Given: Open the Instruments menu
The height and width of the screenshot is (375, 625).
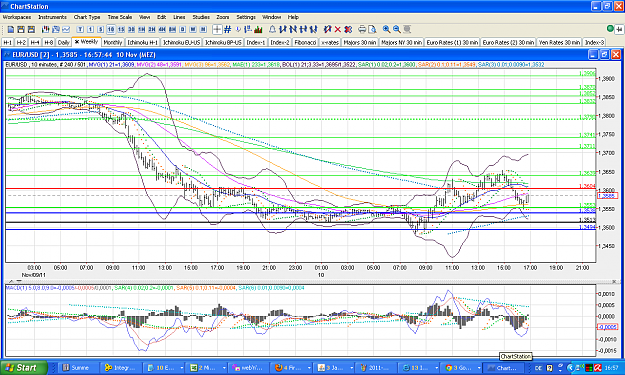Looking at the screenshot, I should (53, 17).
